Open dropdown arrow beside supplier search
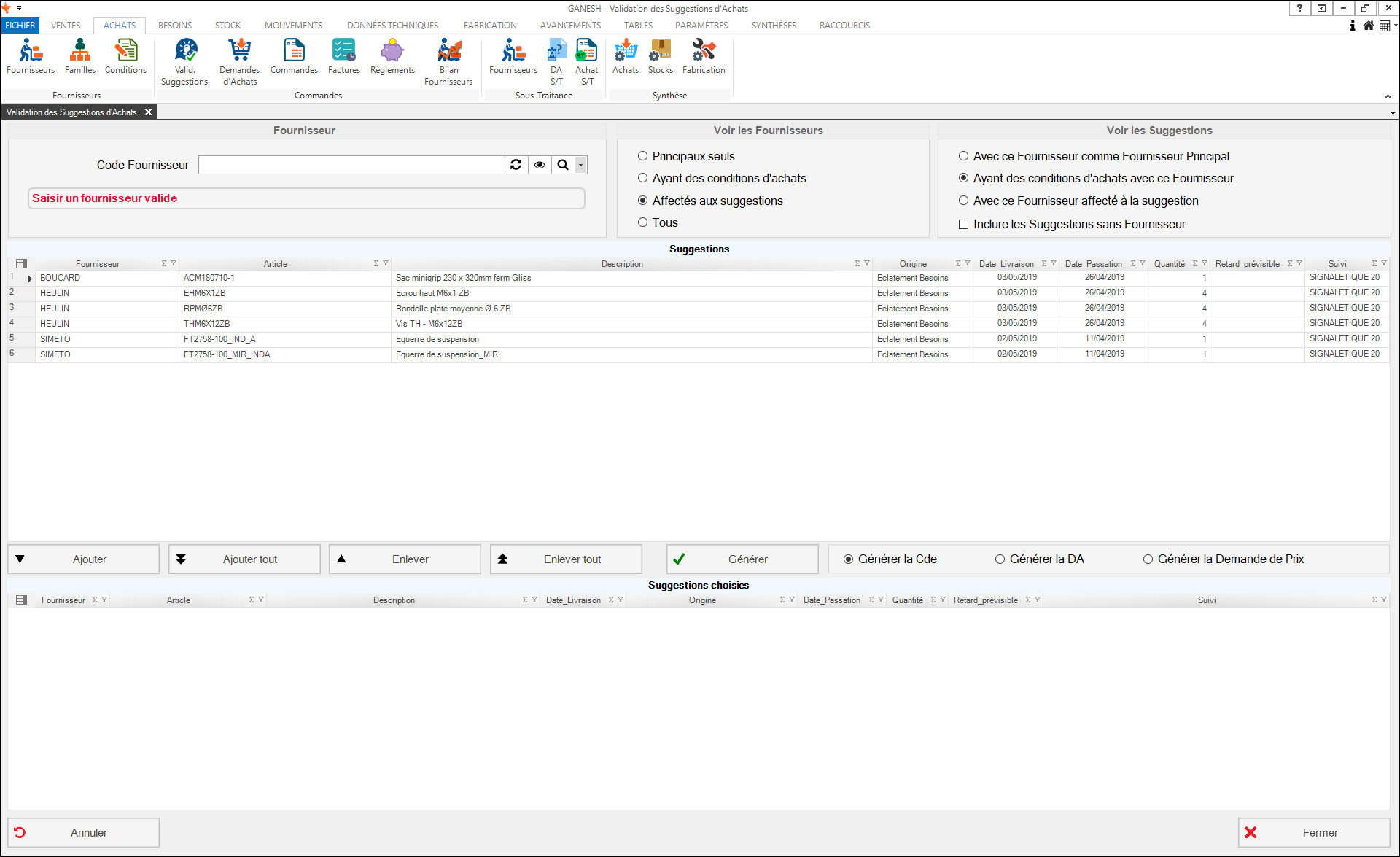The image size is (1400, 857). (581, 165)
